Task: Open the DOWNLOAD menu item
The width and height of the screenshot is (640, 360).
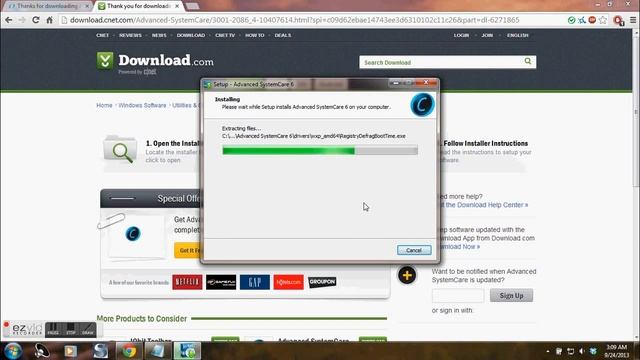Action: (x=191, y=36)
